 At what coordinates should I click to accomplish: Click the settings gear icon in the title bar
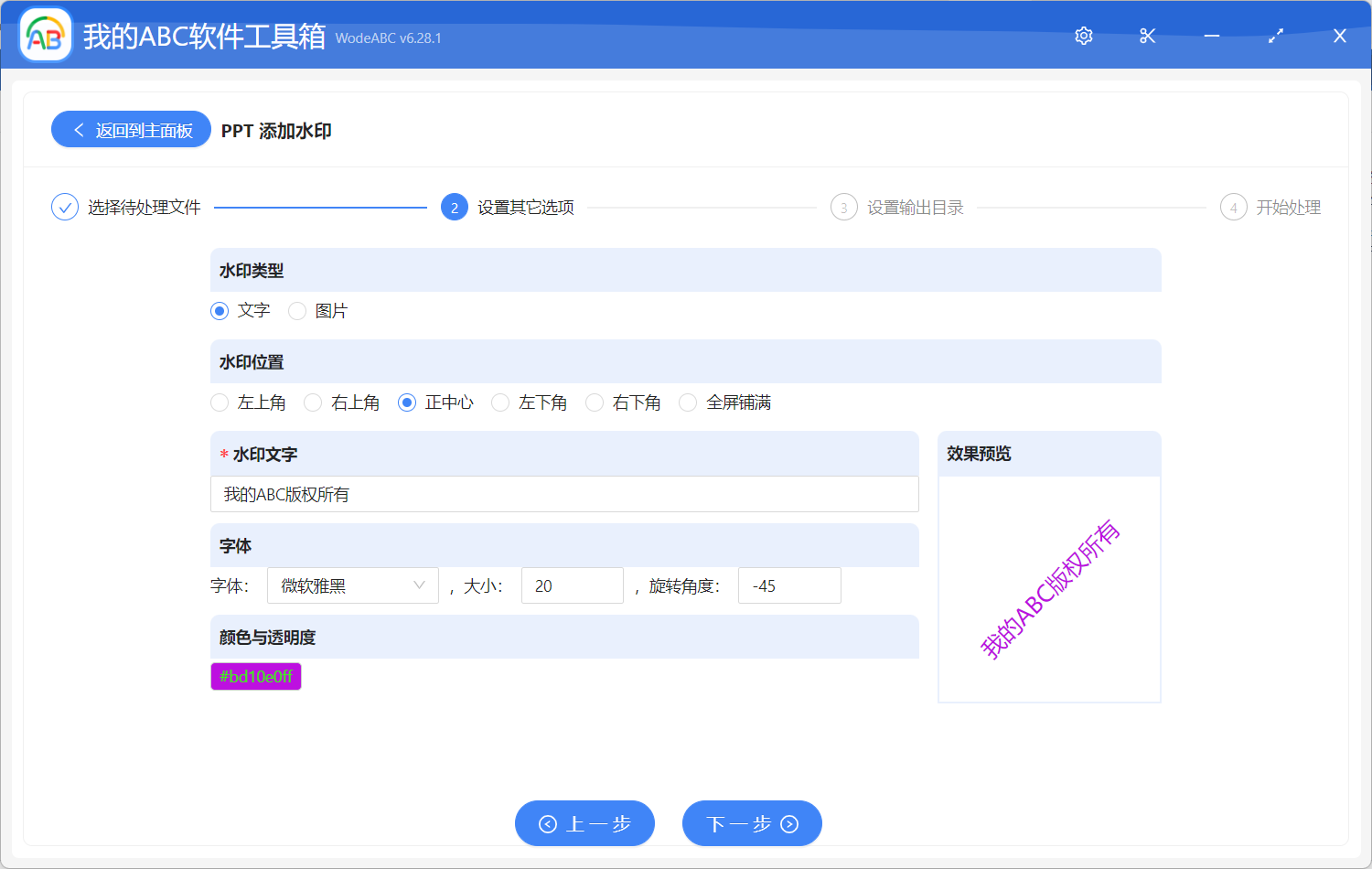point(1083,36)
